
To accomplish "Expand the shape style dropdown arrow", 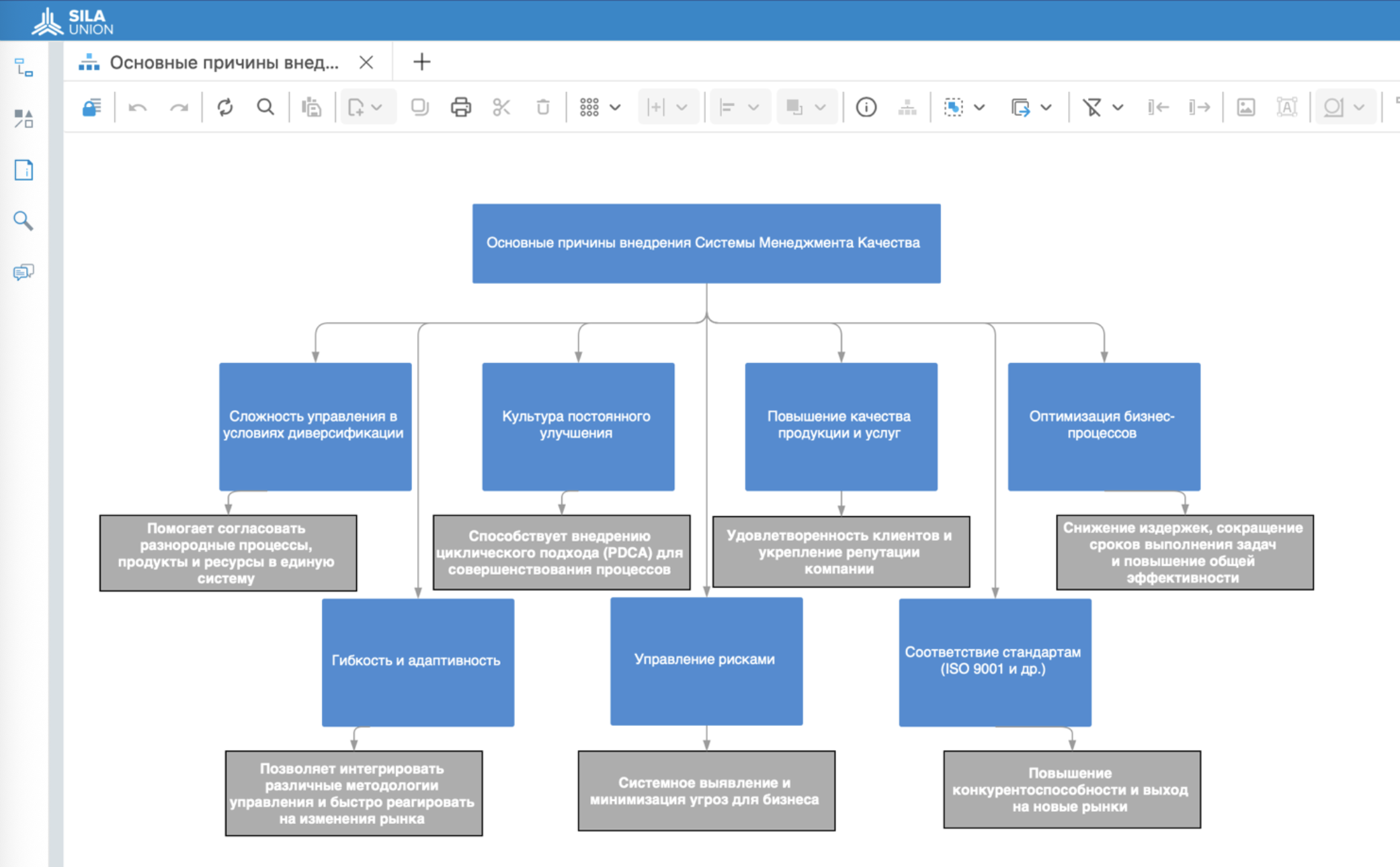I will coord(1359,108).
